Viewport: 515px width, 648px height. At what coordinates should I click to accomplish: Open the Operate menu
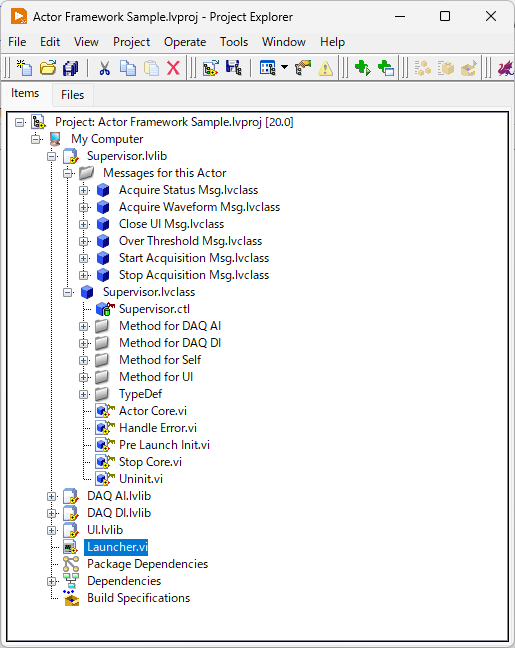tap(185, 42)
